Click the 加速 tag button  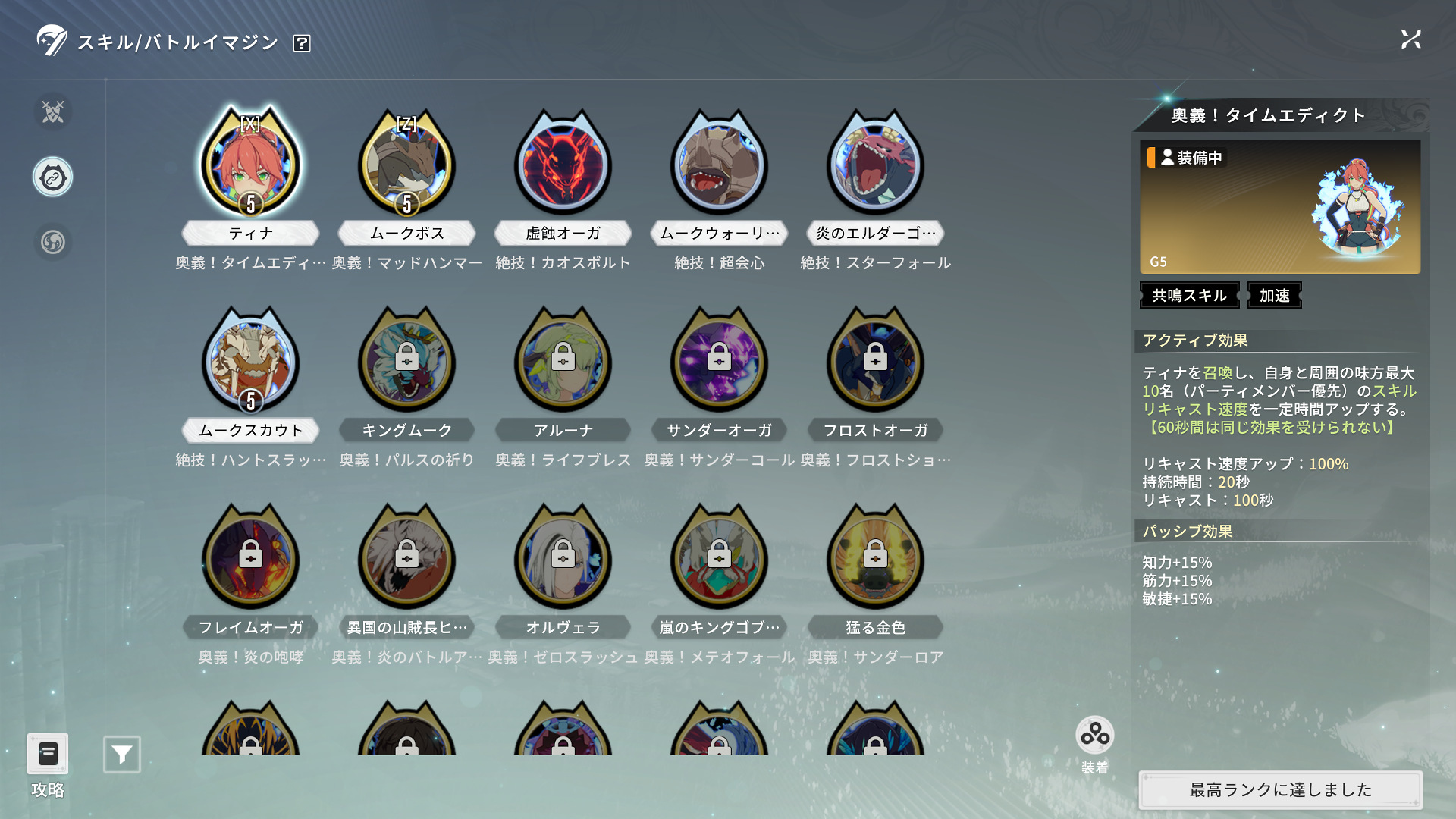1275,296
